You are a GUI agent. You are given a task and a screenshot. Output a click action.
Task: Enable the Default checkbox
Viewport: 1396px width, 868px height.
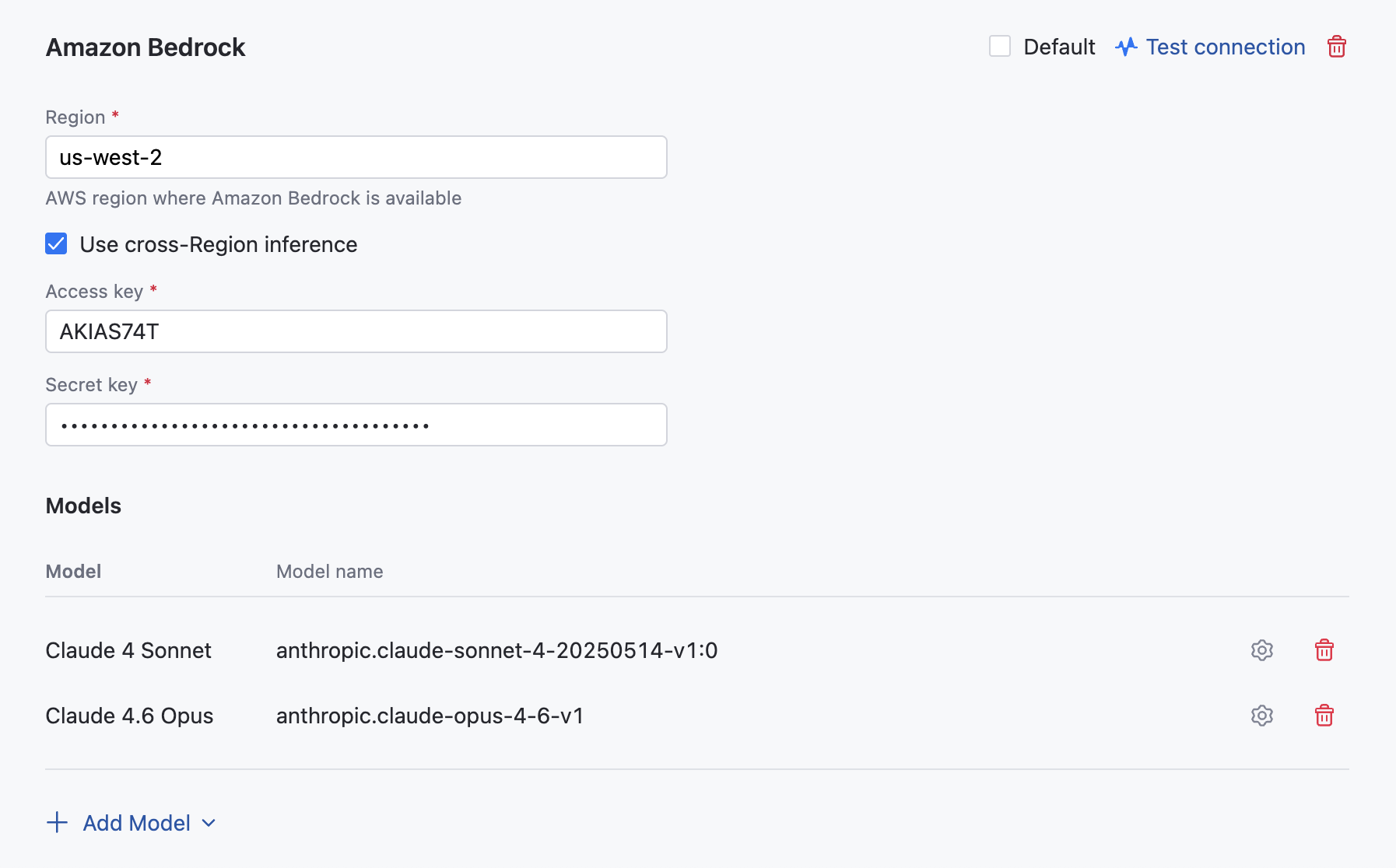pyautogui.click(x=1000, y=47)
